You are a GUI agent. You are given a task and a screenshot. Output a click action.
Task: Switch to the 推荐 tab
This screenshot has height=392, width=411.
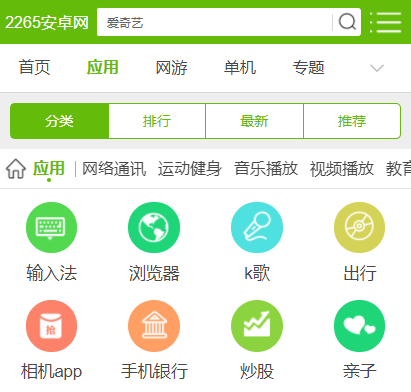click(x=352, y=121)
